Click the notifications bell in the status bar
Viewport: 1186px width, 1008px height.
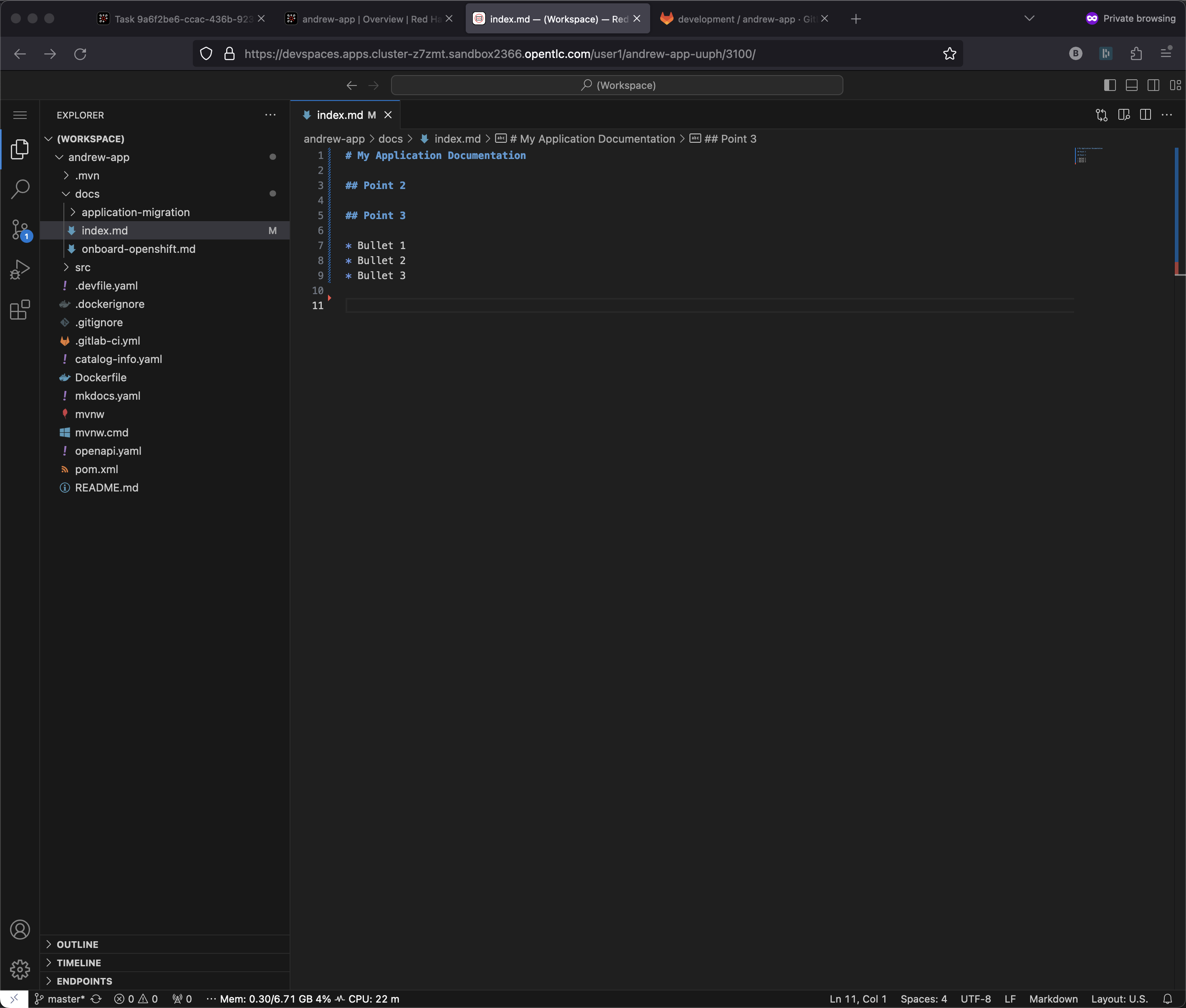pos(1168,999)
